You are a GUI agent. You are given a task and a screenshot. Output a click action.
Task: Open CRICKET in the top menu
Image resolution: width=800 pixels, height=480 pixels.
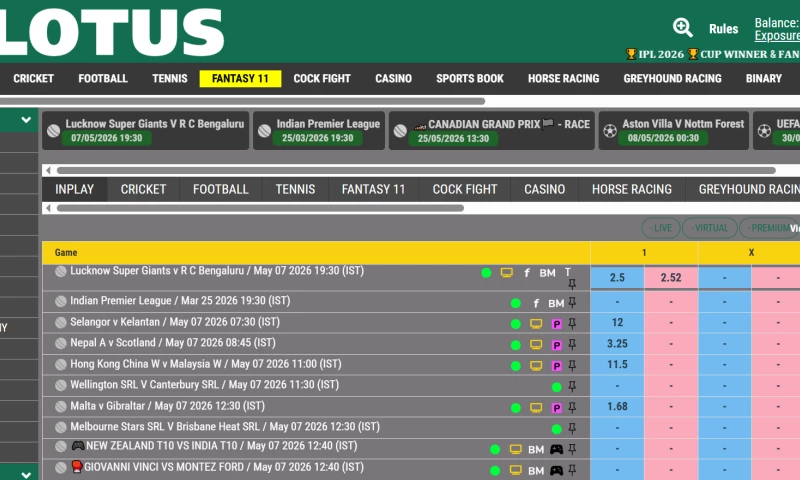(x=34, y=79)
